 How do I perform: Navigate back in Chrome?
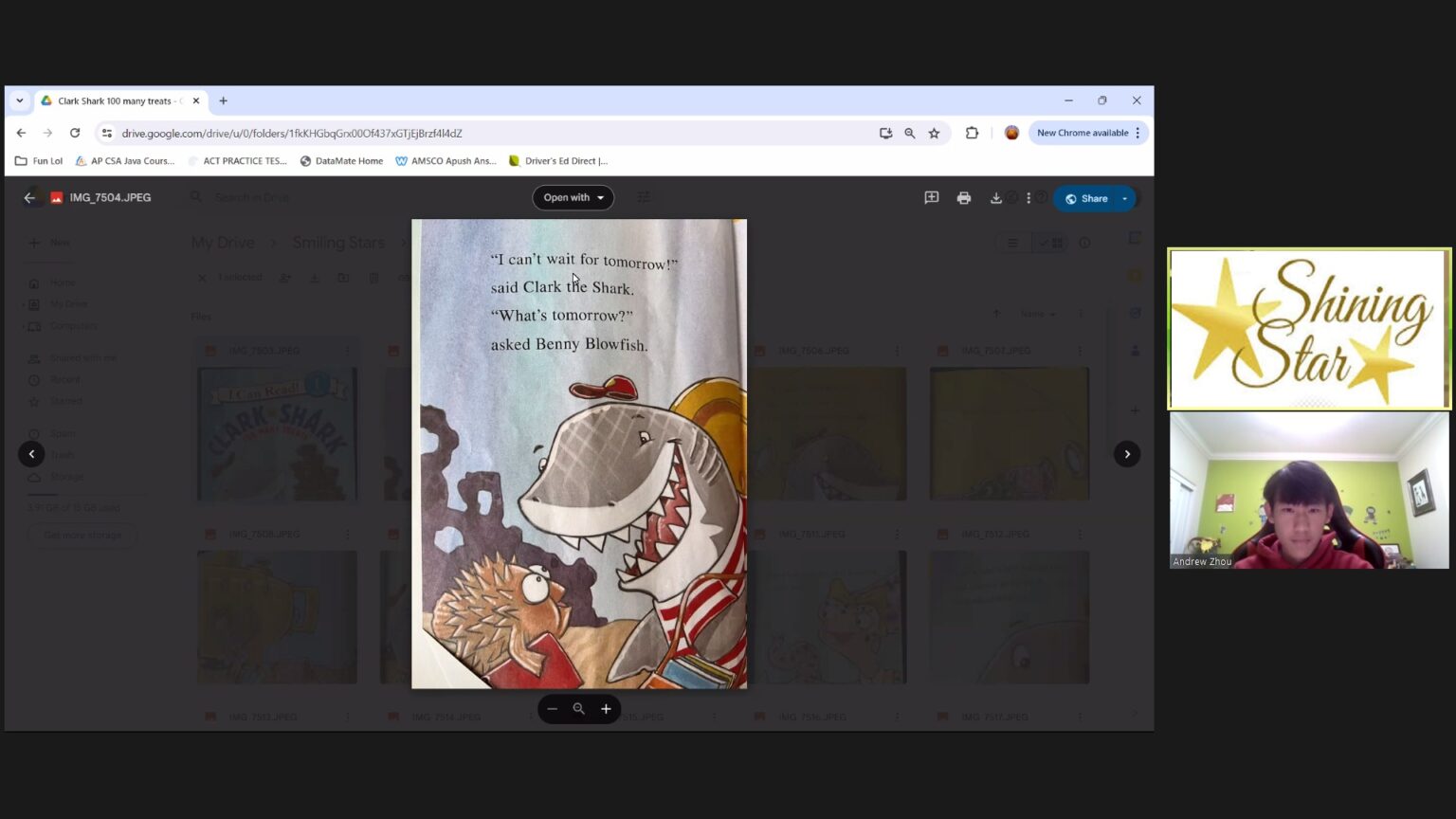[21, 134]
